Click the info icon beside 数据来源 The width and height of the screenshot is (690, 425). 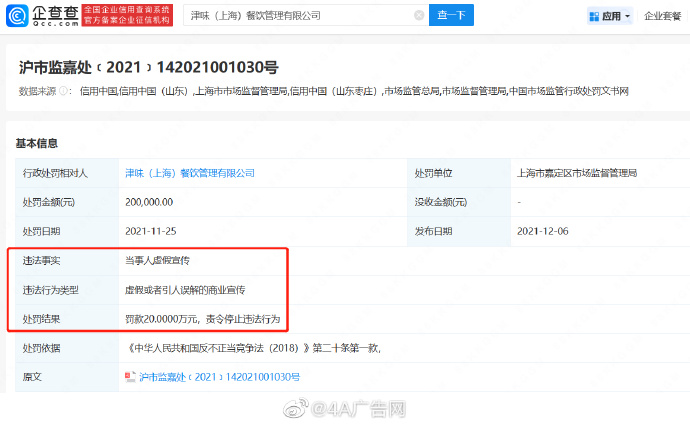63,91
